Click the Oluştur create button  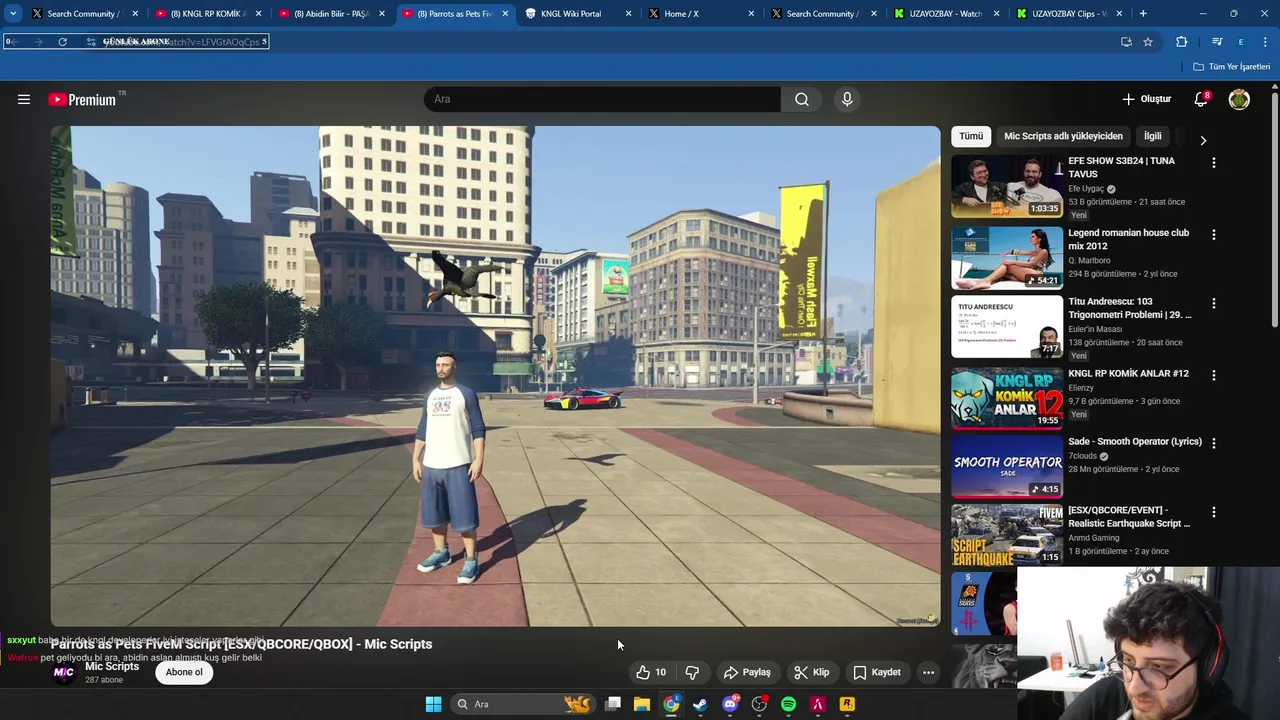tap(1146, 99)
